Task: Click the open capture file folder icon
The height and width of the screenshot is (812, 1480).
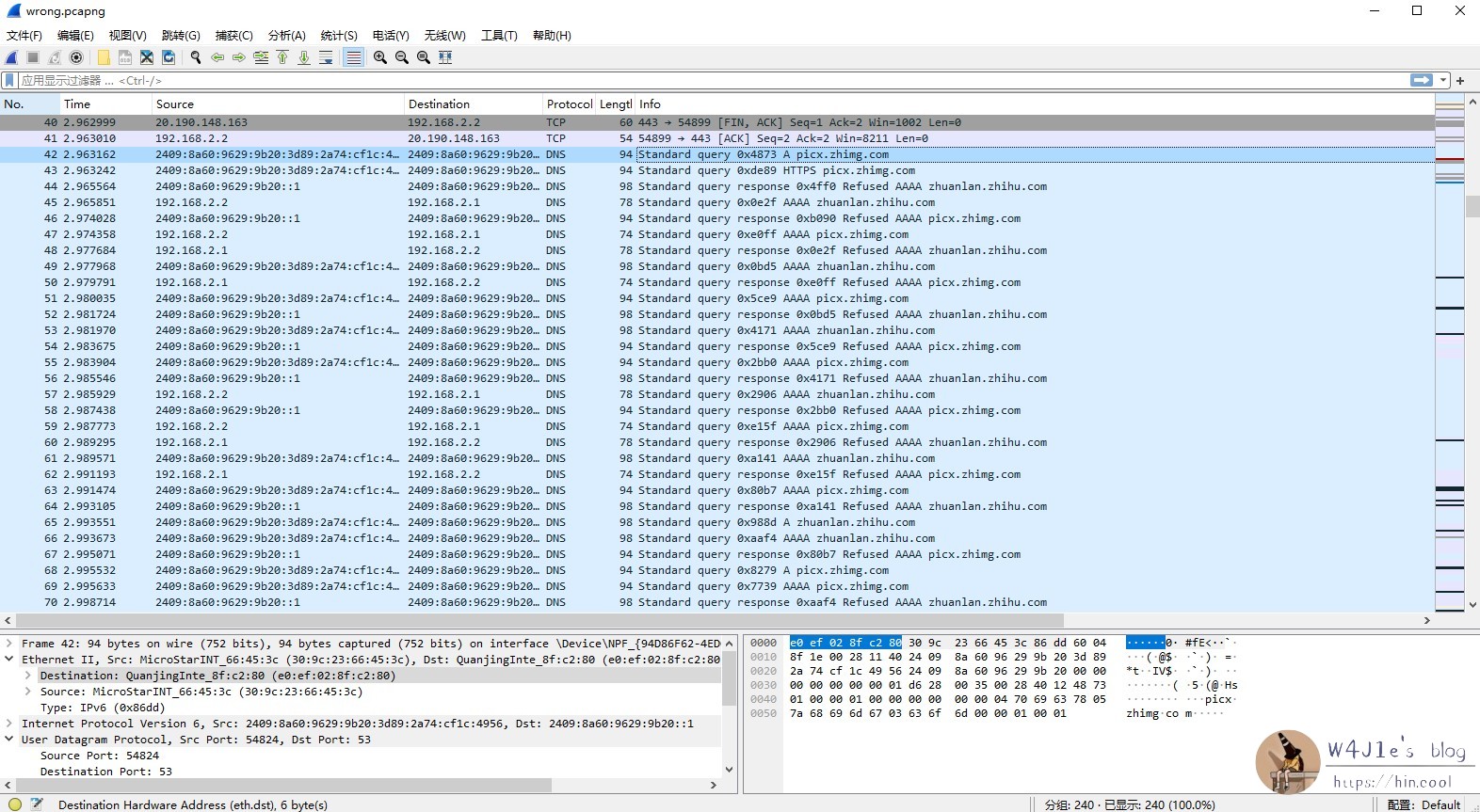Action: click(x=104, y=57)
